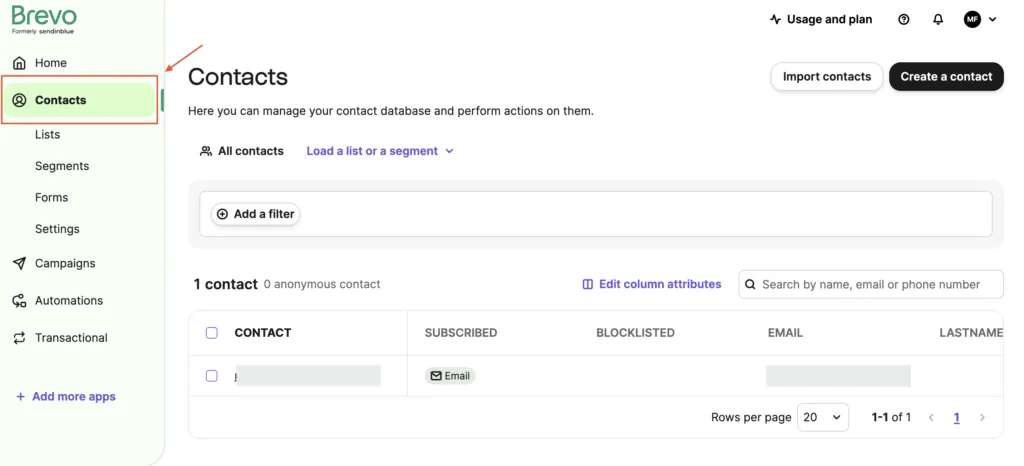Select Automations in the sidebar
The width and height of the screenshot is (1024, 466).
pos(69,300)
